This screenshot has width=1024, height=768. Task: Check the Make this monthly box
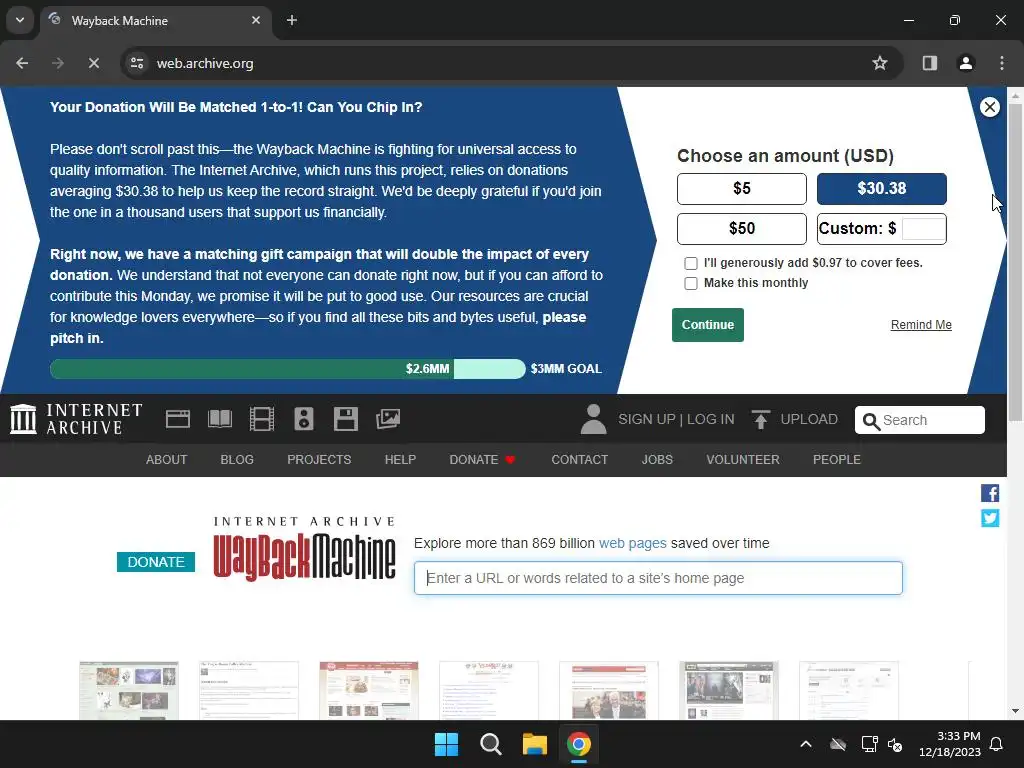coord(691,283)
